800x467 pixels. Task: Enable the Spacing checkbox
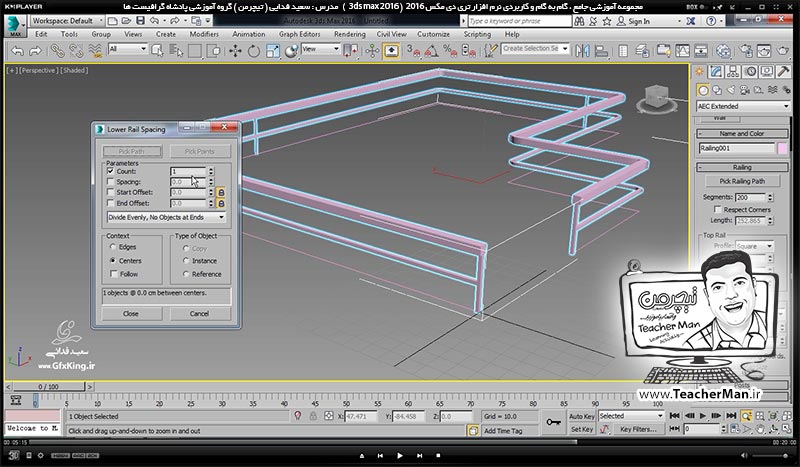[111, 182]
